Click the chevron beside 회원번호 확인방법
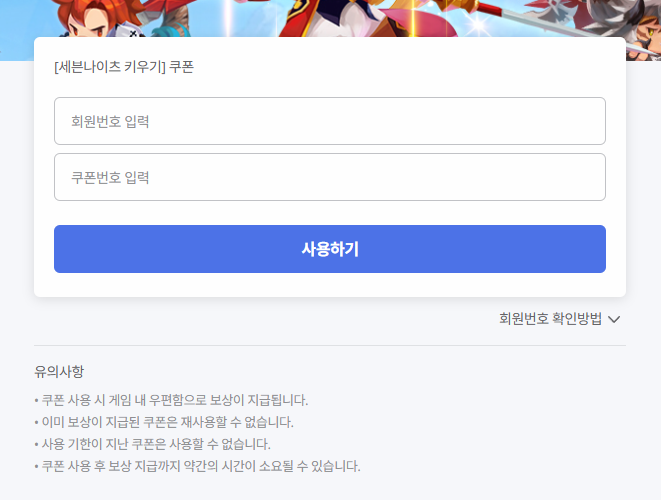Viewport: 661px width, 500px height. [614, 320]
